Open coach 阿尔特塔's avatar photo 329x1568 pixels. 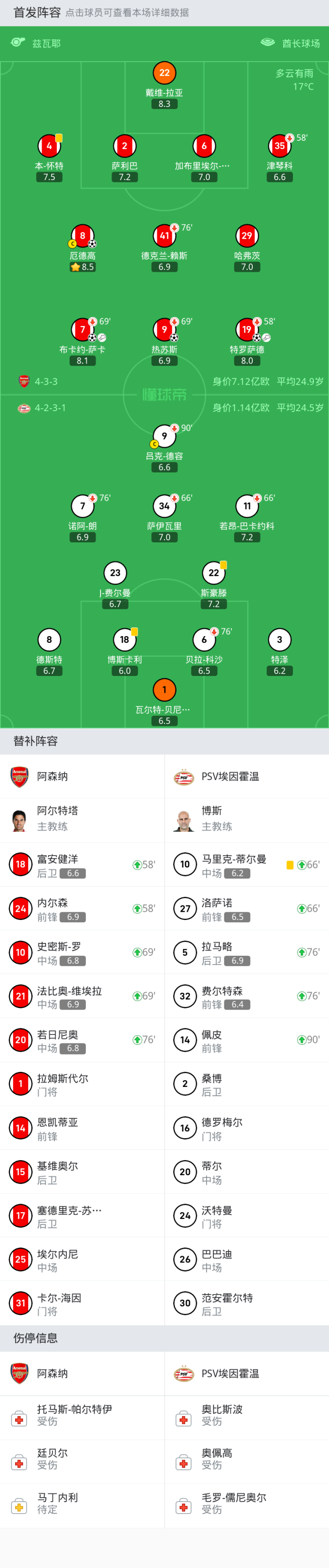(20, 820)
